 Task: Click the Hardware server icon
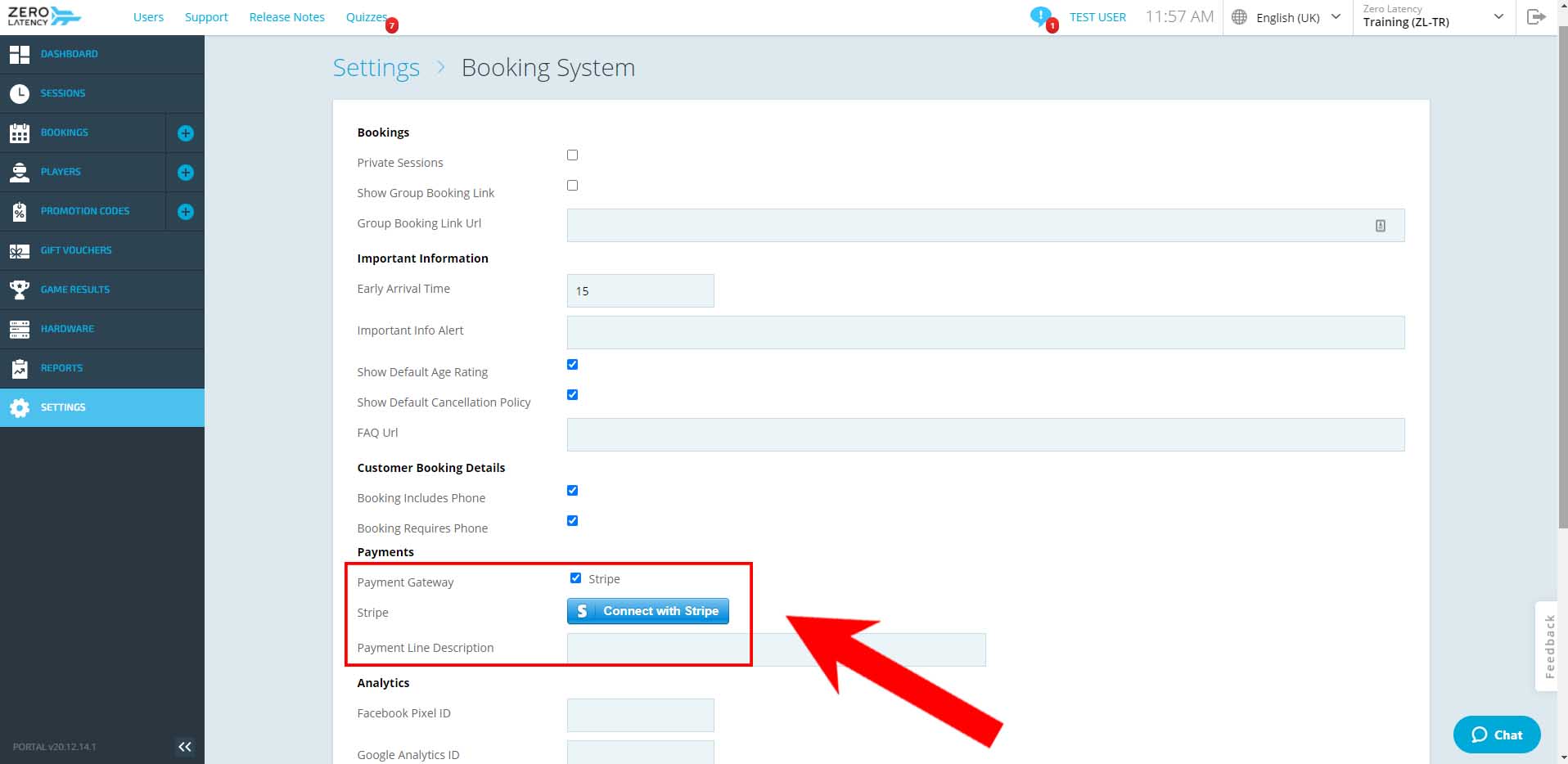tap(20, 329)
